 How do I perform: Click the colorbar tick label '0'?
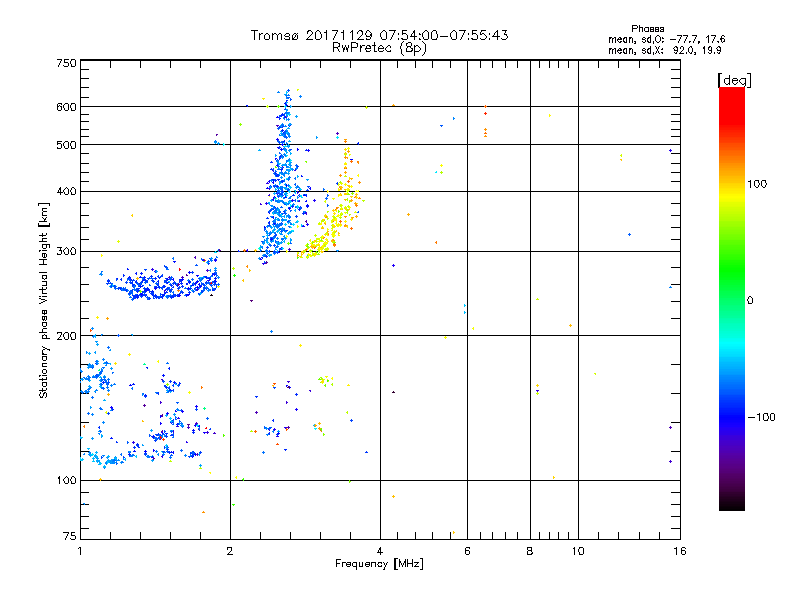pyautogui.click(x=750, y=301)
